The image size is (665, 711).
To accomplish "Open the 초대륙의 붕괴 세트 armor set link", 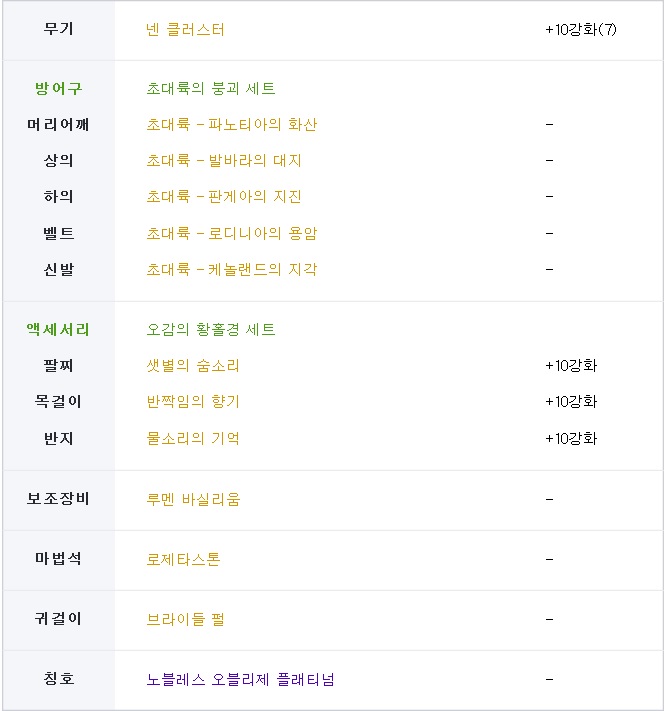I will click(x=211, y=88).
